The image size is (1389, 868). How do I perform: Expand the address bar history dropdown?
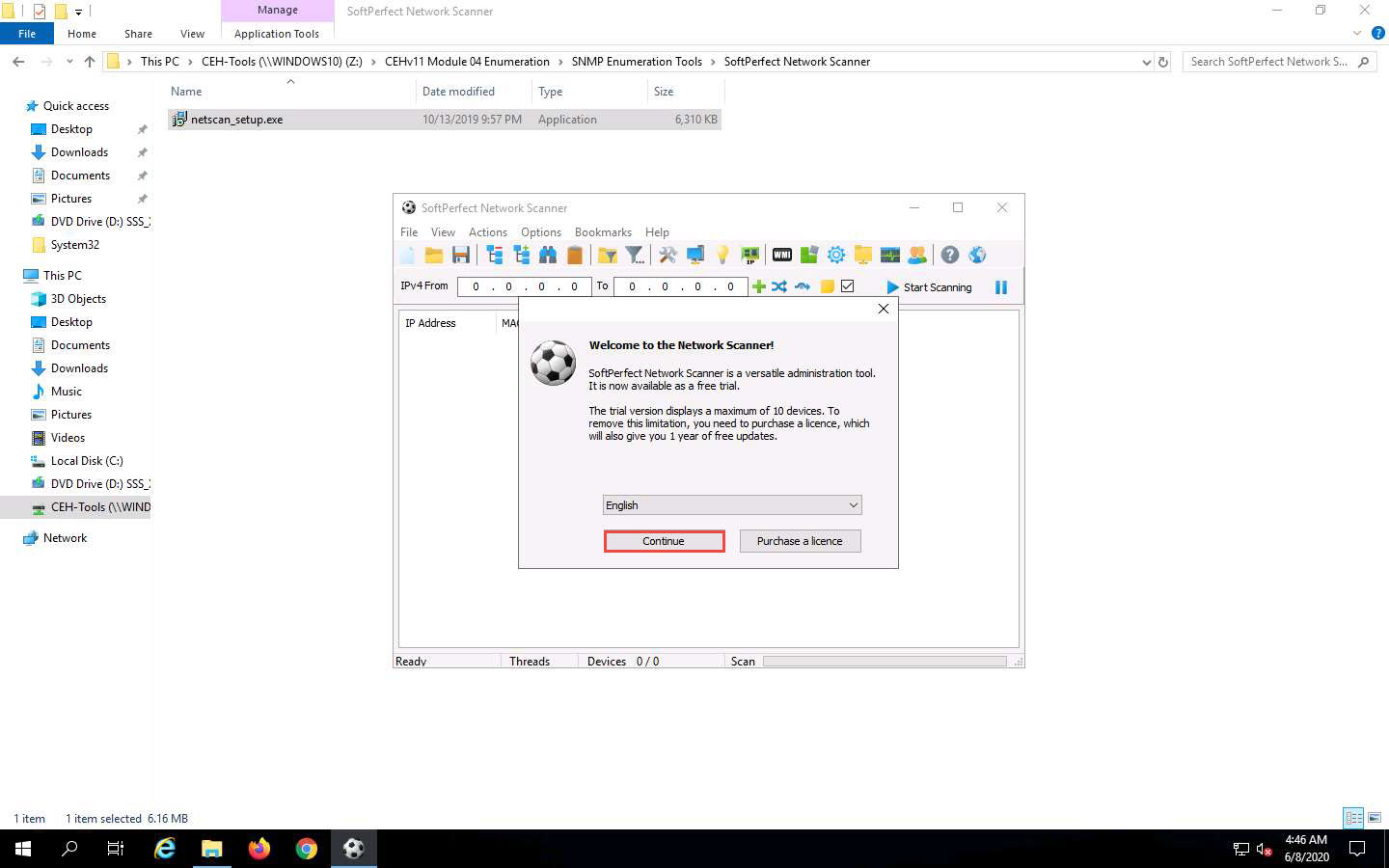1146,62
